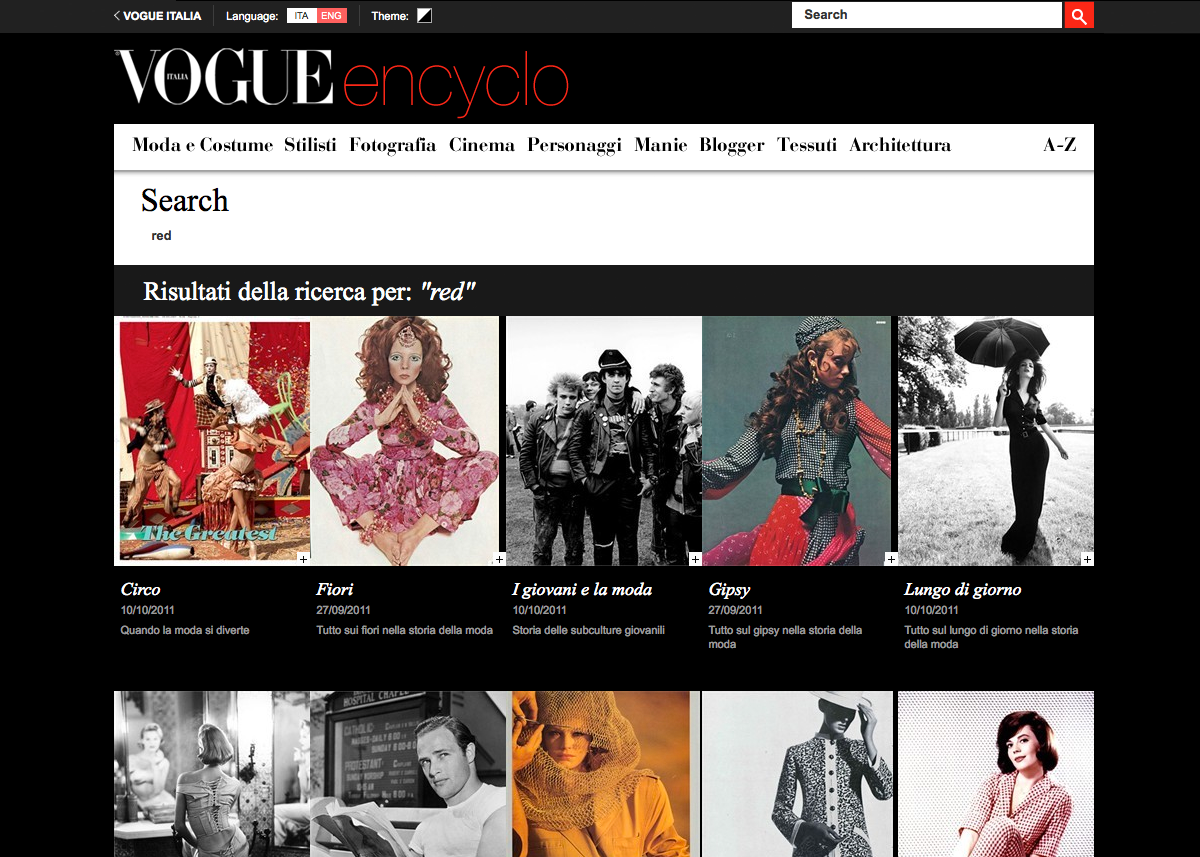Click 'Tutto sul lungo di giorno' description
1200x857 pixels.
[x=991, y=637]
